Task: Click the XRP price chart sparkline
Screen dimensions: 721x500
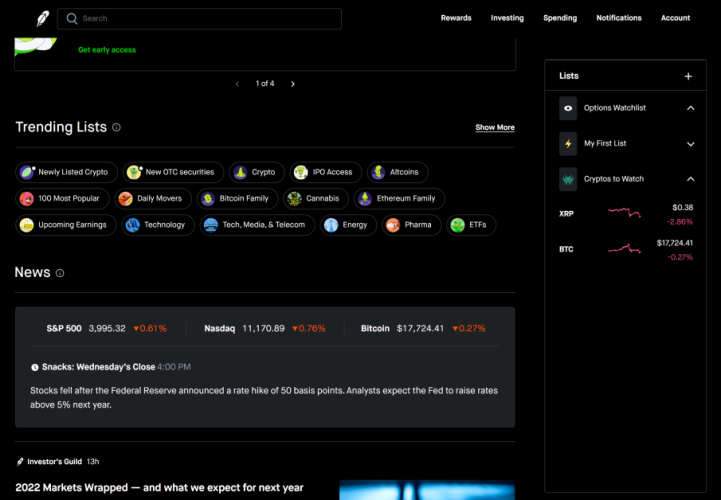Action: [624, 213]
